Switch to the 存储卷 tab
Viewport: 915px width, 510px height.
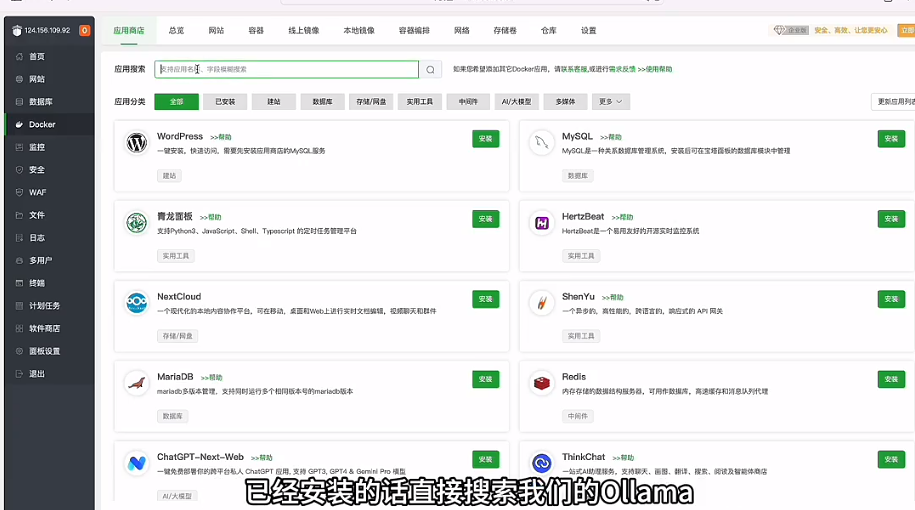(x=505, y=30)
